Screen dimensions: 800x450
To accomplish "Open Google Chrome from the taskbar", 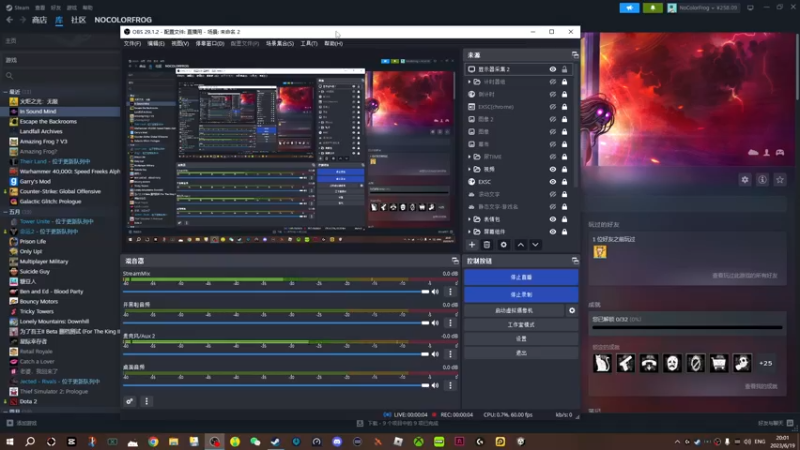I will pyautogui.click(x=153, y=442).
